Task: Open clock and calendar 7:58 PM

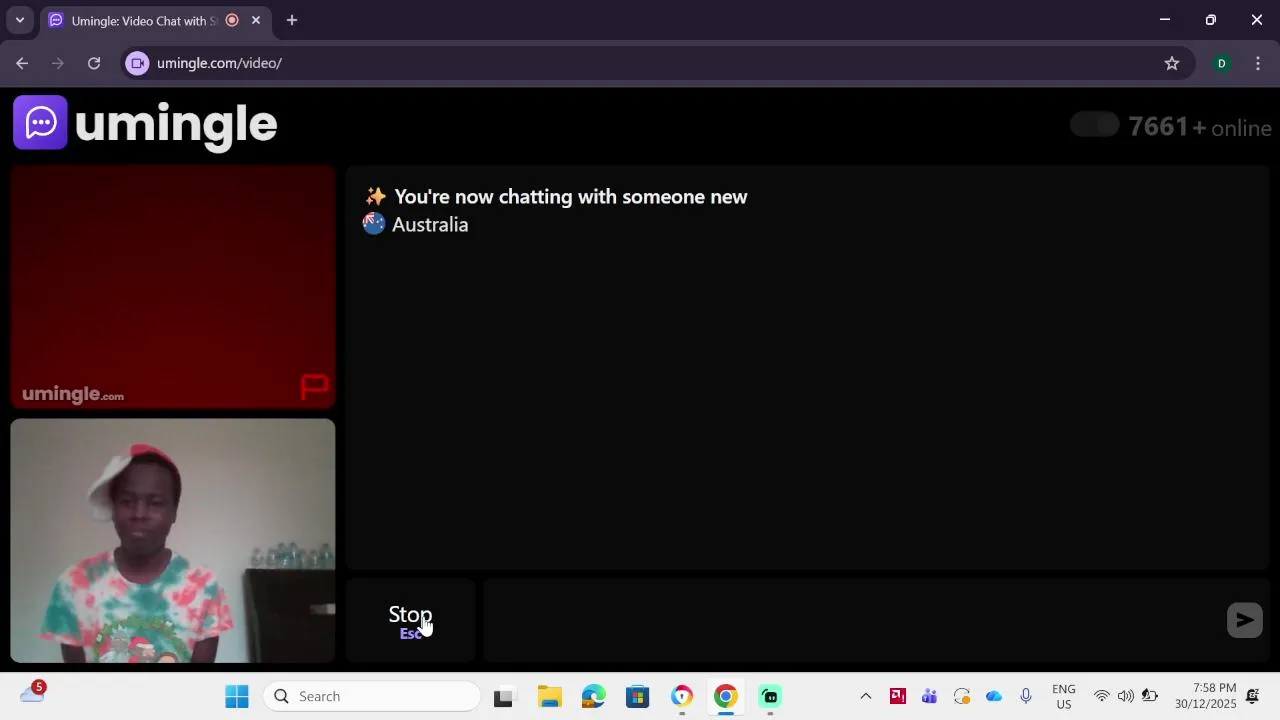Action: click(x=1205, y=696)
